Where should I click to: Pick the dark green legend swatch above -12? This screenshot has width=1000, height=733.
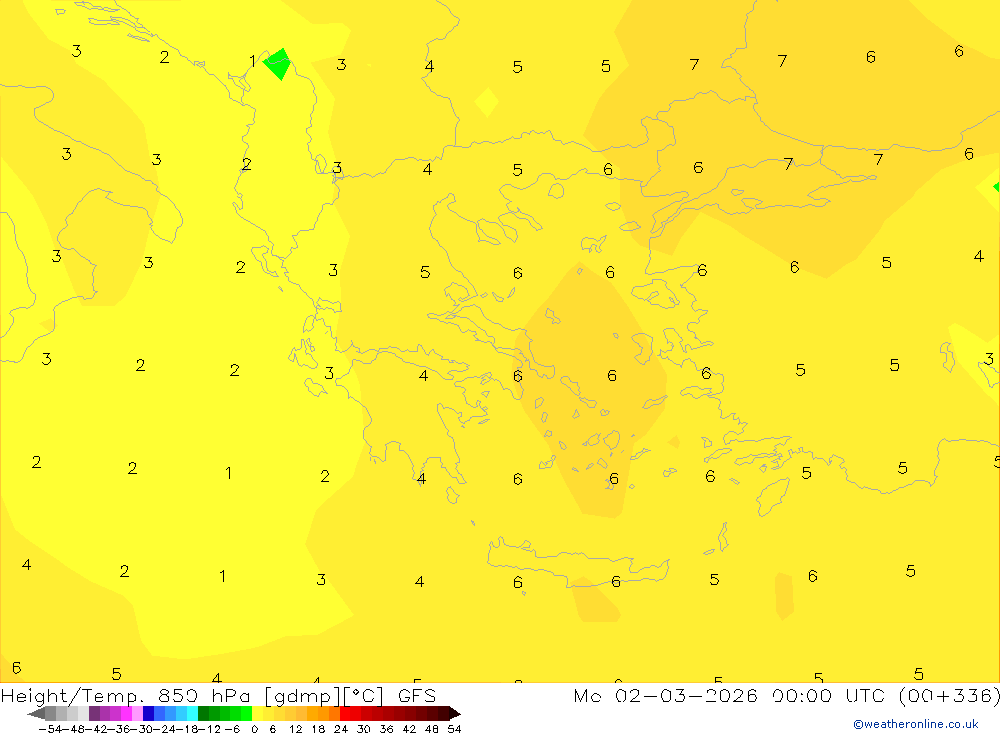pyautogui.click(x=203, y=714)
